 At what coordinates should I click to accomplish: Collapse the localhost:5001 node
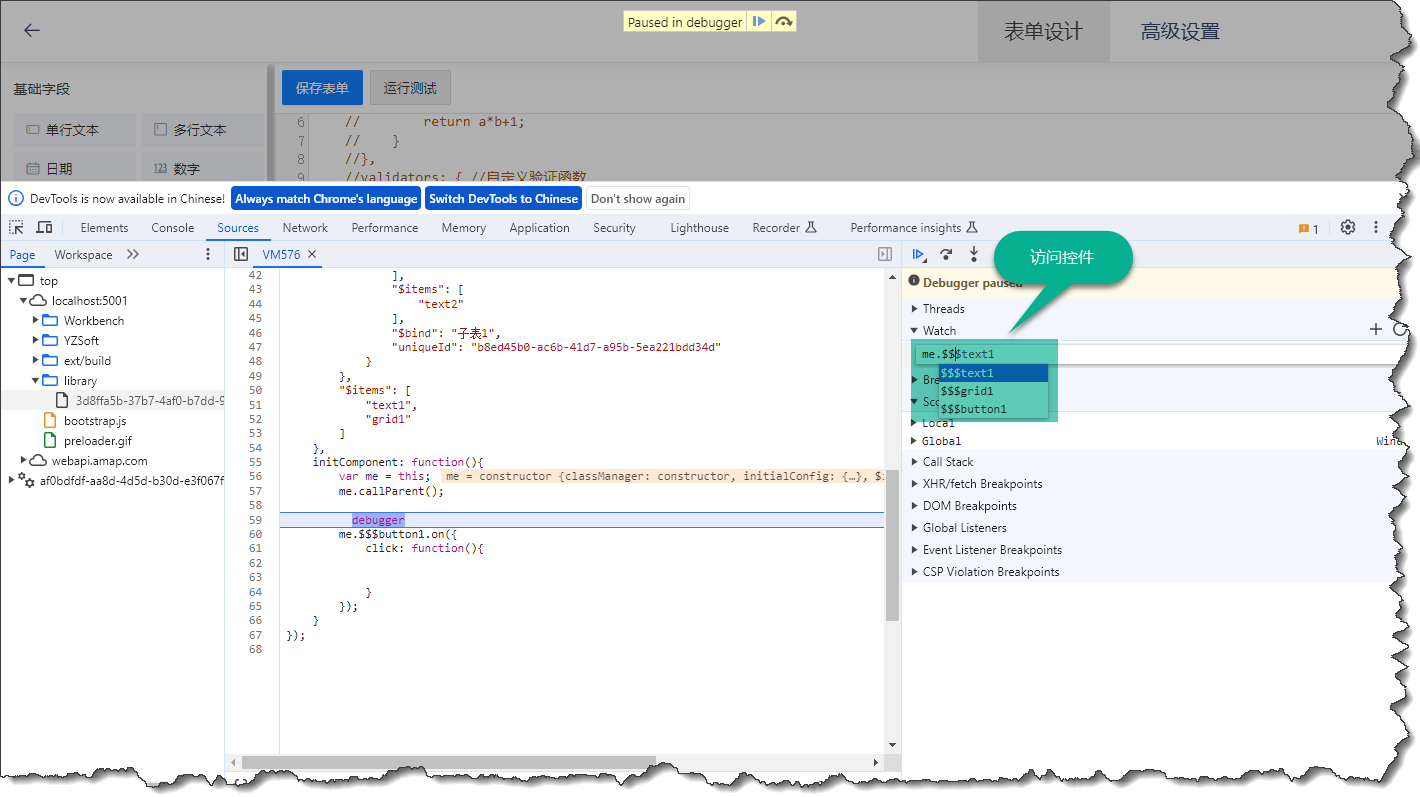point(23,301)
